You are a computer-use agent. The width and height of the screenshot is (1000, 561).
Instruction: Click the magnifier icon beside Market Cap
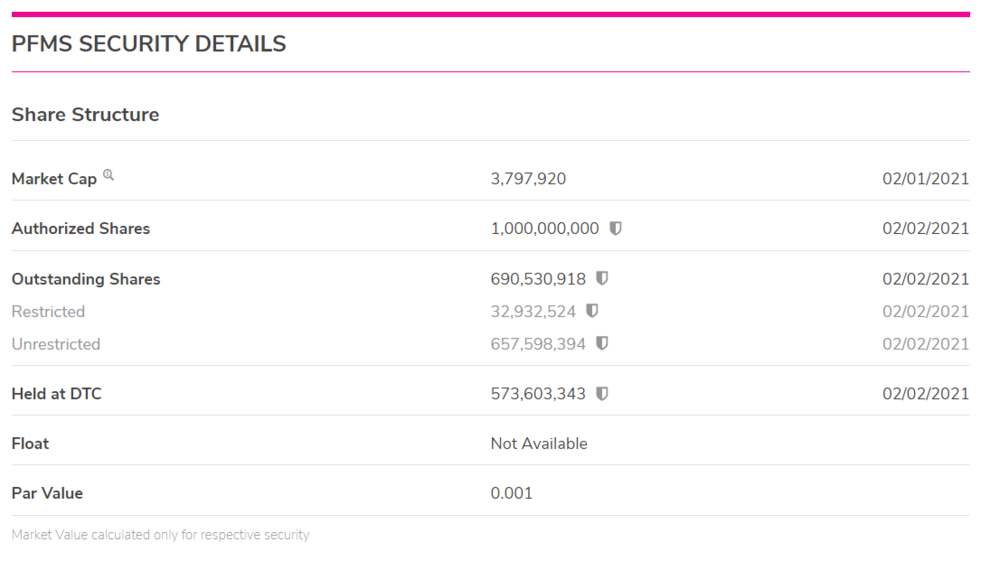point(108,176)
